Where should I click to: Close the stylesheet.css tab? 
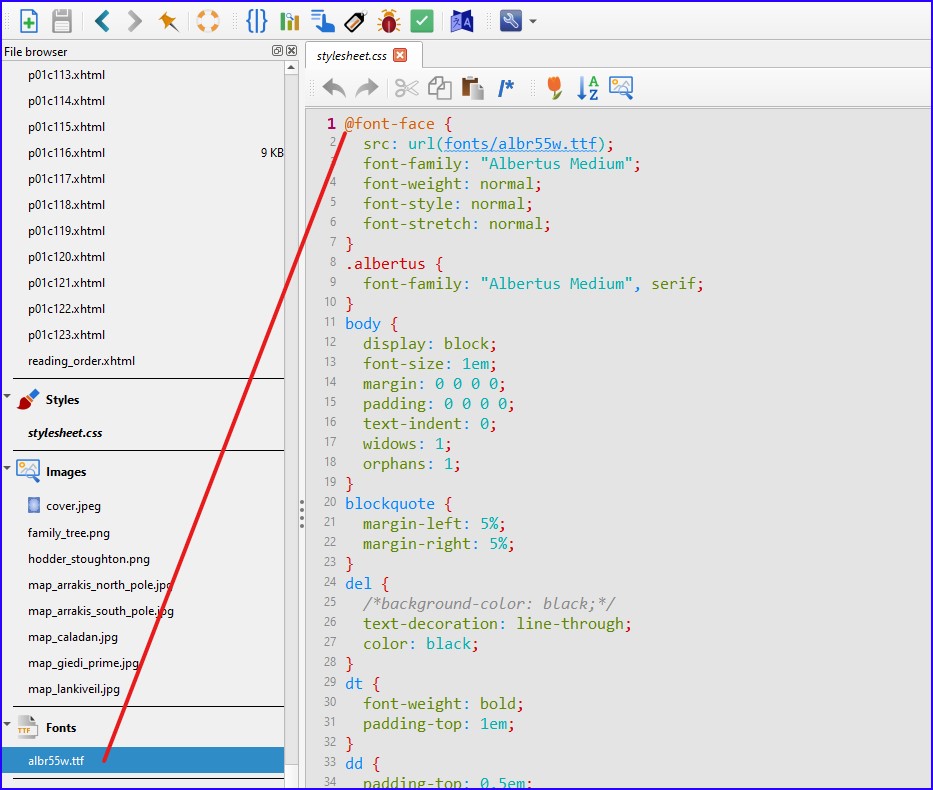[400, 55]
